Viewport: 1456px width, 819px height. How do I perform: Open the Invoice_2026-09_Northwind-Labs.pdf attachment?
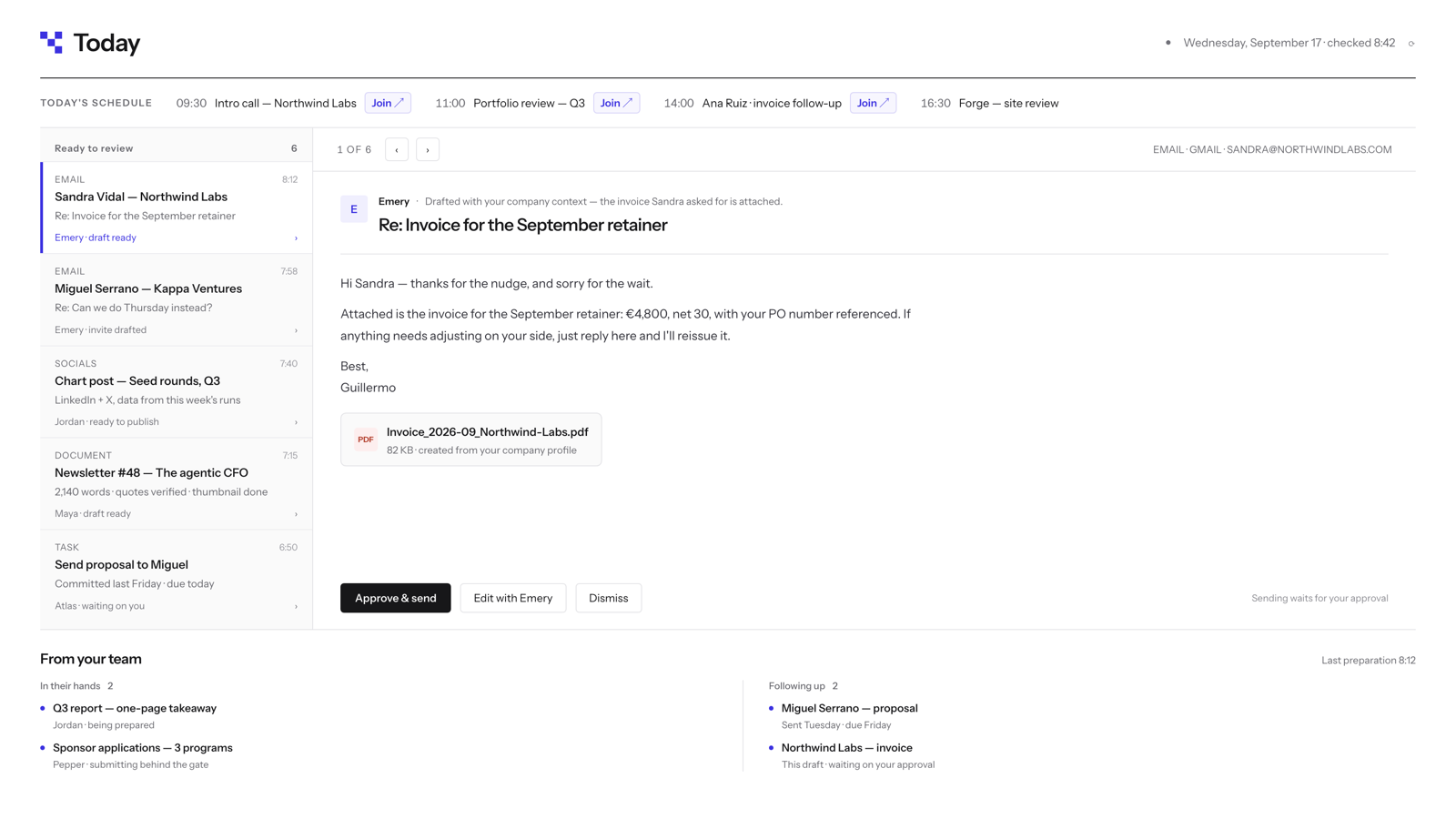point(471,440)
